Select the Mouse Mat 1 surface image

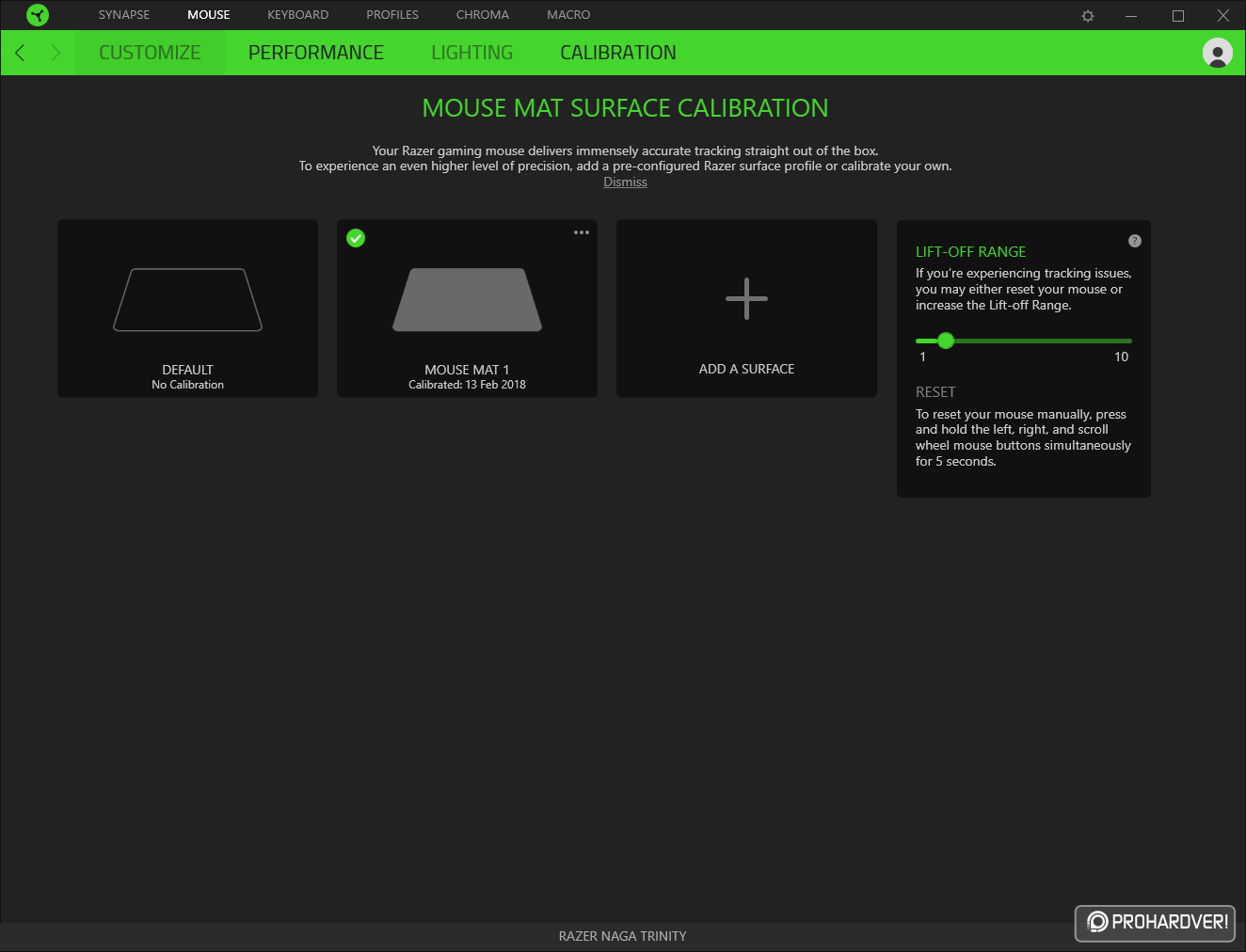(467, 300)
